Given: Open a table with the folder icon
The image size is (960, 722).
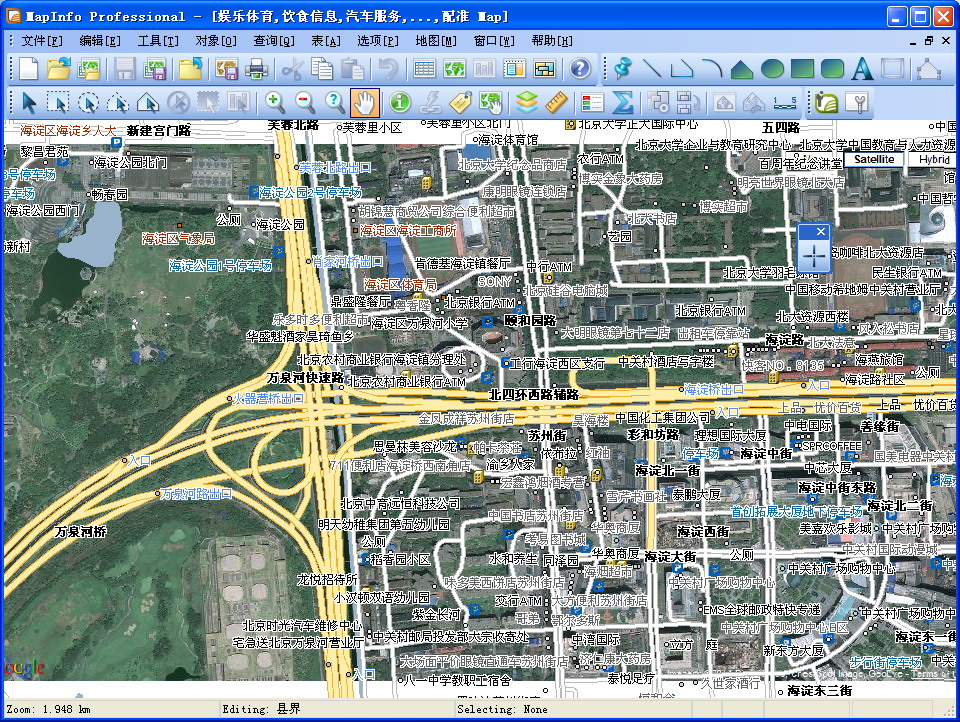Looking at the screenshot, I should [x=59, y=68].
